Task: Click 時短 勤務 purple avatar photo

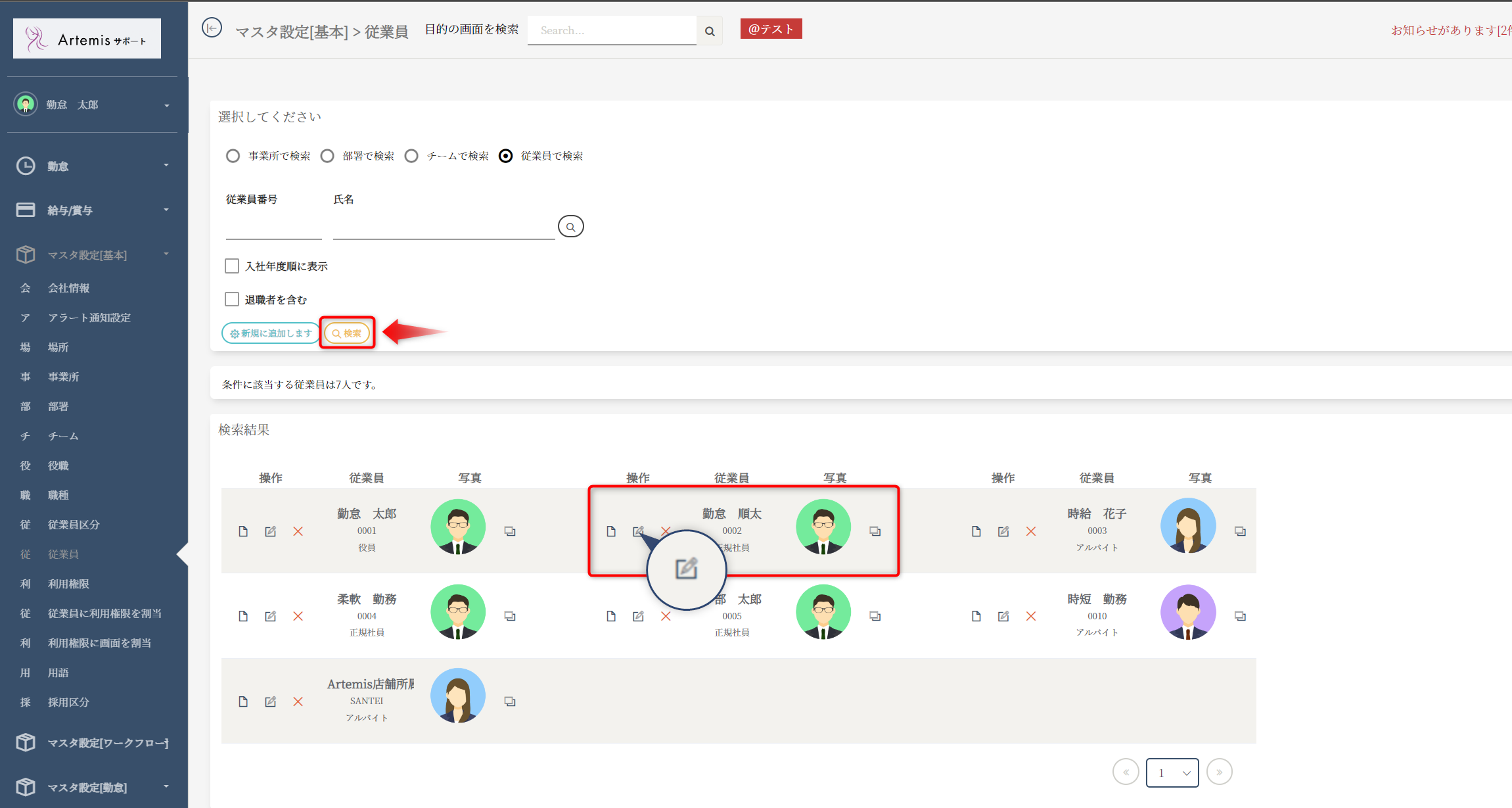Action: [x=1187, y=612]
